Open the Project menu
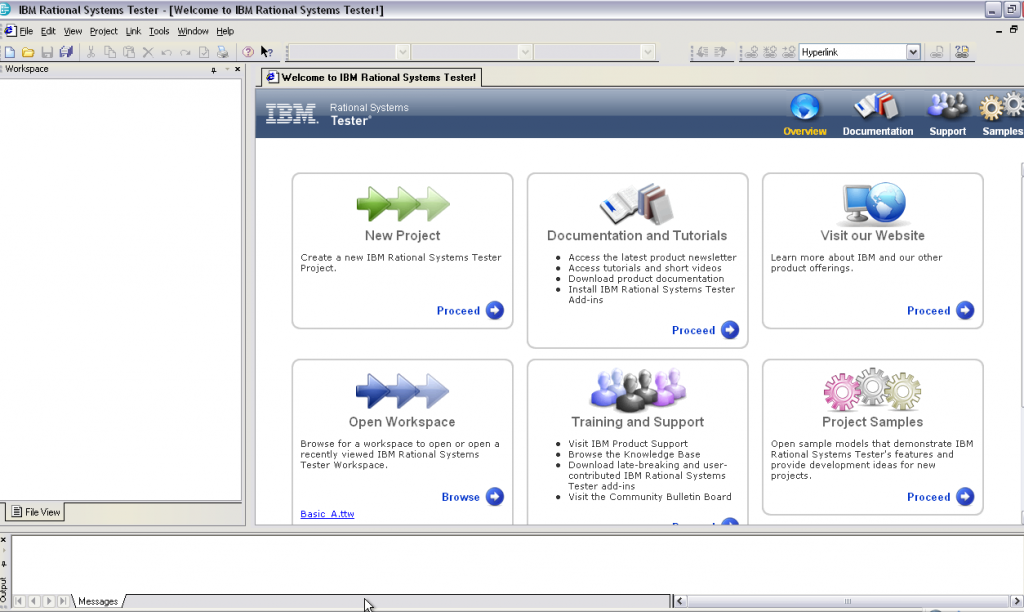The image size is (1024, 612). [103, 31]
